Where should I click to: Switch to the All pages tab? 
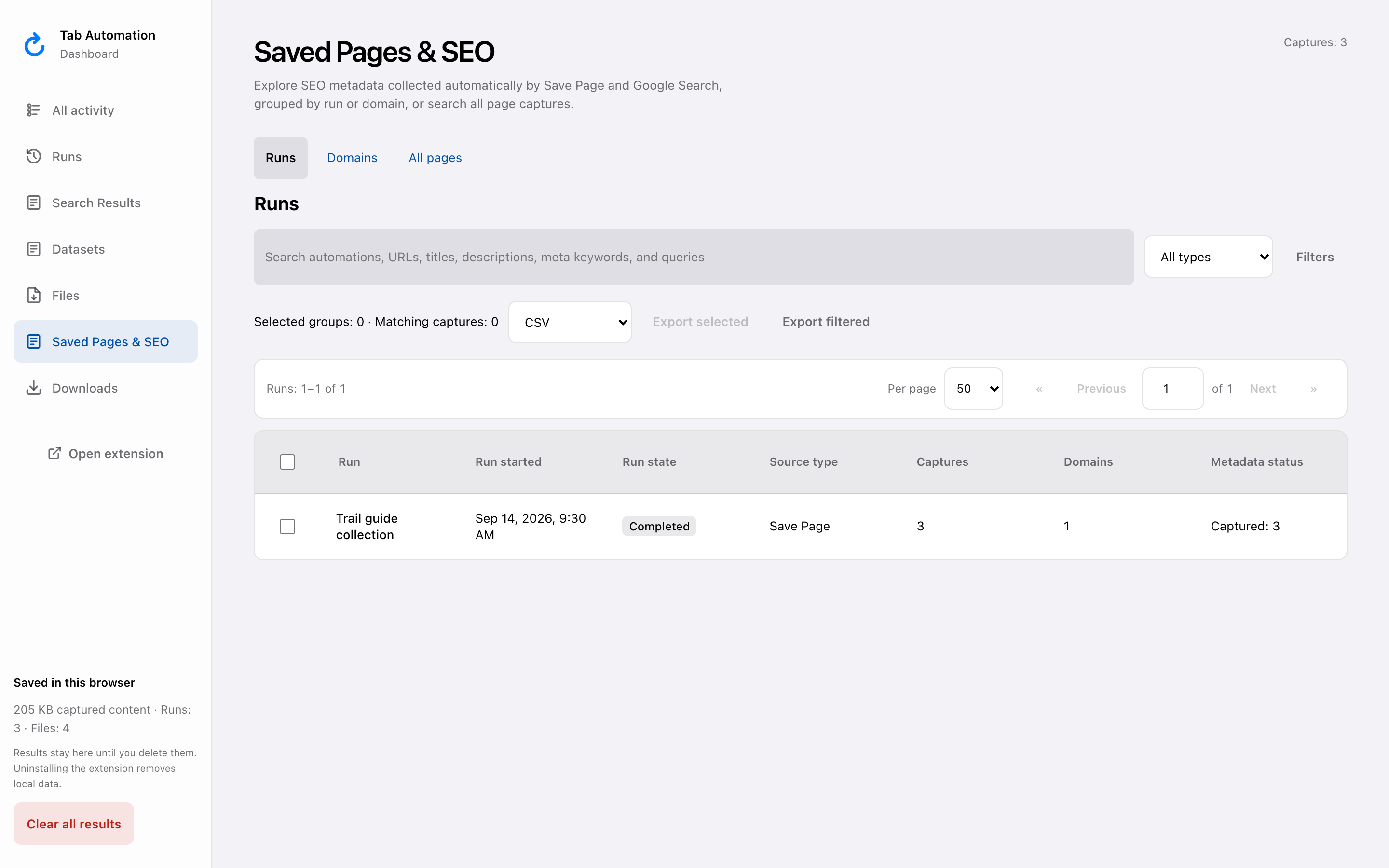click(435, 158)
